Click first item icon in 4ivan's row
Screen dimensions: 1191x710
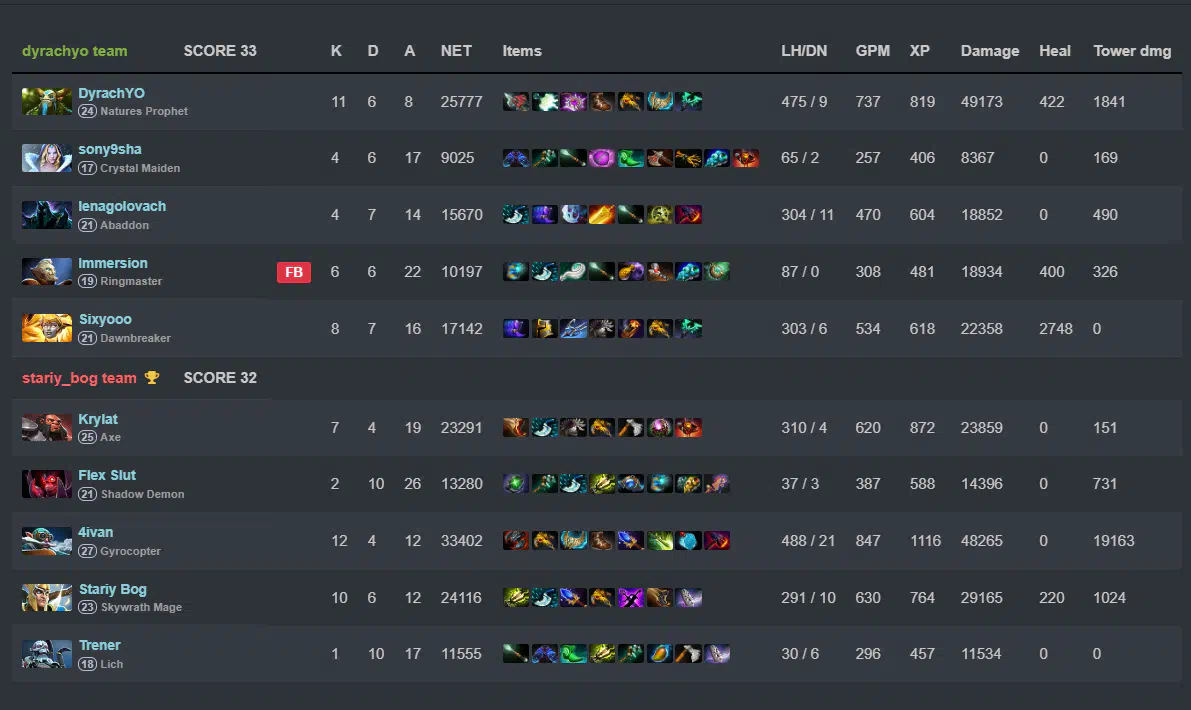point(516,541)
